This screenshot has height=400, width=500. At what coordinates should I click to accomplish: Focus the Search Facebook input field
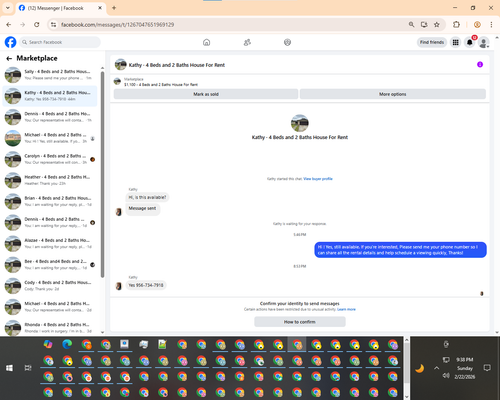[60, 42]
